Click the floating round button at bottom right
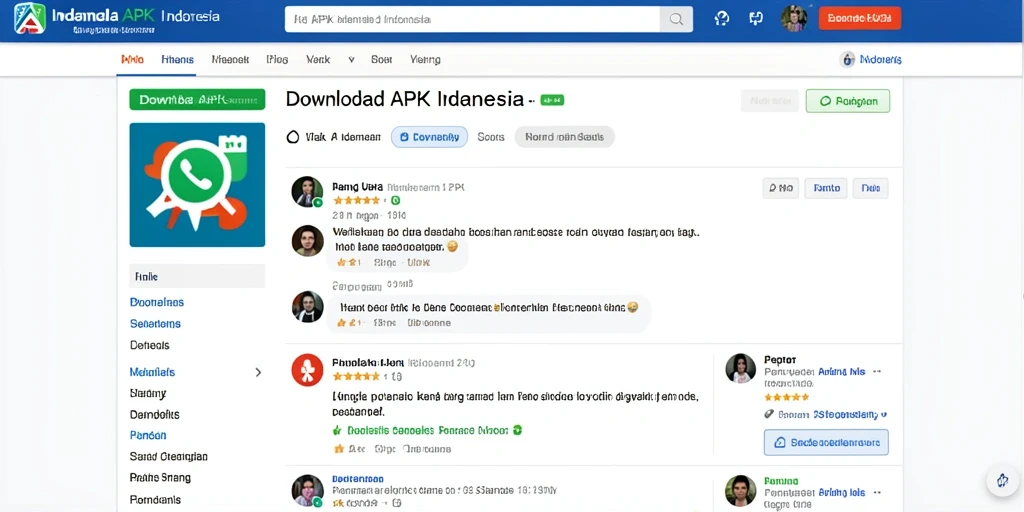 coord(1002,481)
